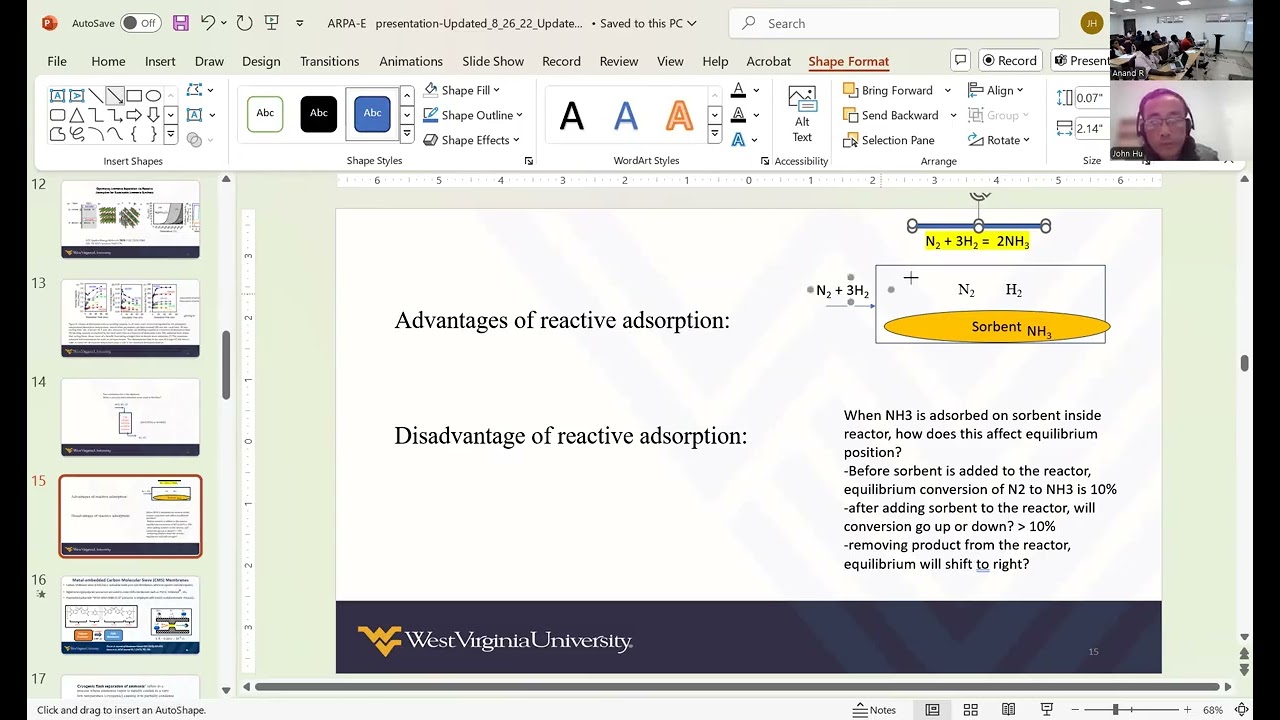
Task: Open the Selection Pane
Action: click(889, 140)
